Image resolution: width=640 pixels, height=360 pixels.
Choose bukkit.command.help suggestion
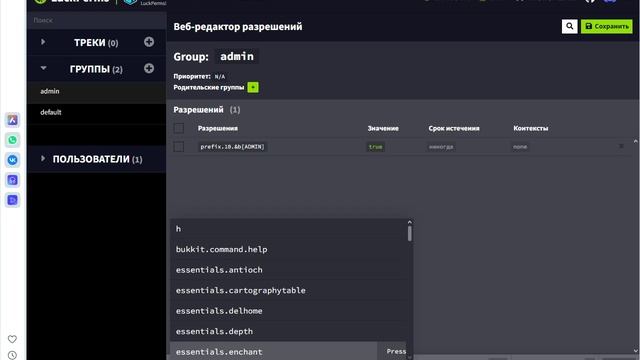(x=288, y=249)
